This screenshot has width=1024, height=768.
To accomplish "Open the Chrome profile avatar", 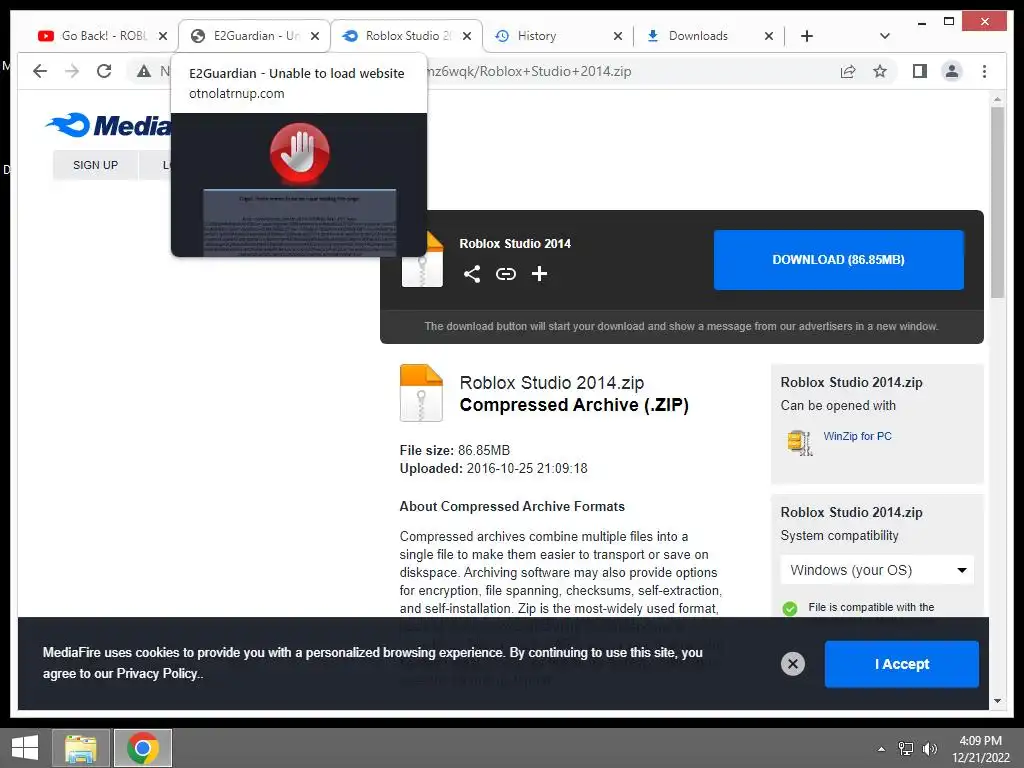I will pos(952,71).
